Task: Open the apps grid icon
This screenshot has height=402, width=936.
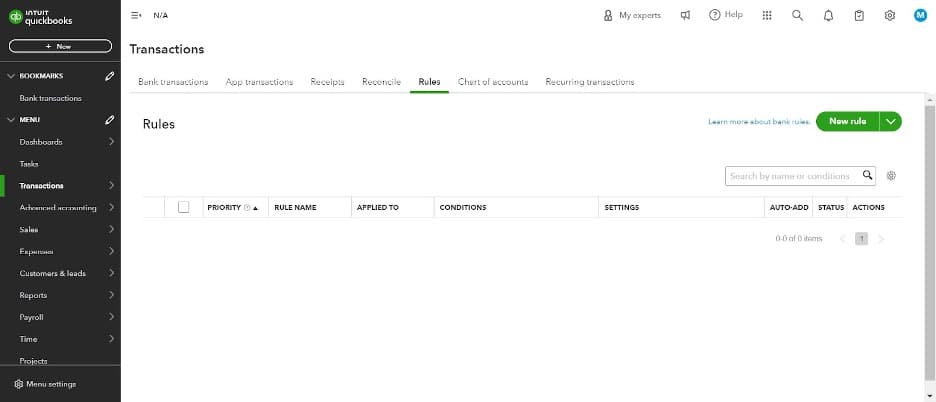Action: 767,16
